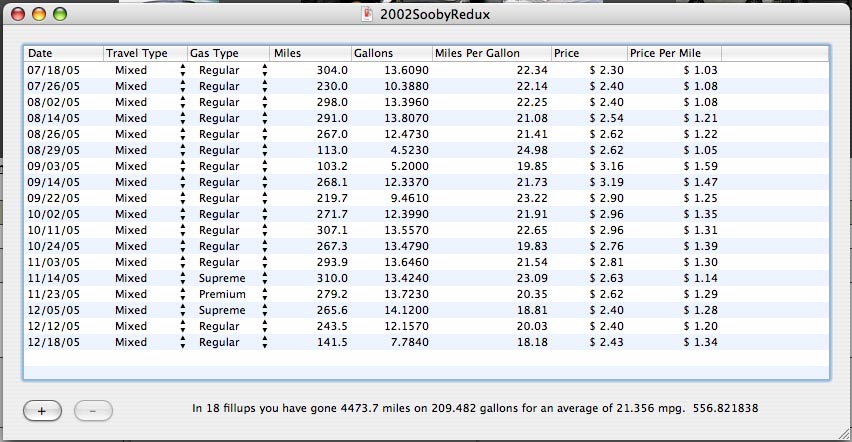Click MPG value 18.81
852x442 pixels.
(x=532, y=310)
